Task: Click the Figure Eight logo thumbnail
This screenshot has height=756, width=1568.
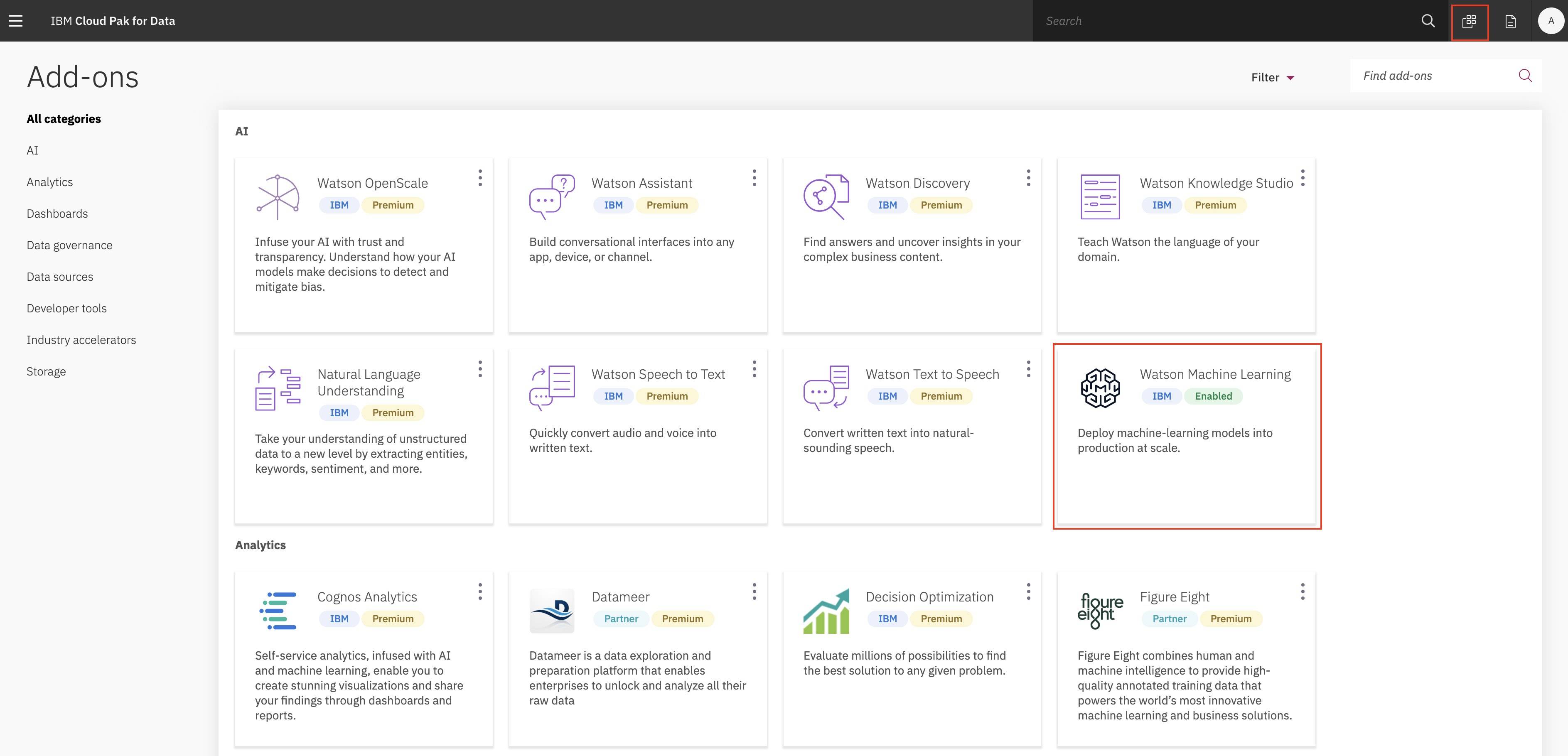Action: (x=1100, y=611)
